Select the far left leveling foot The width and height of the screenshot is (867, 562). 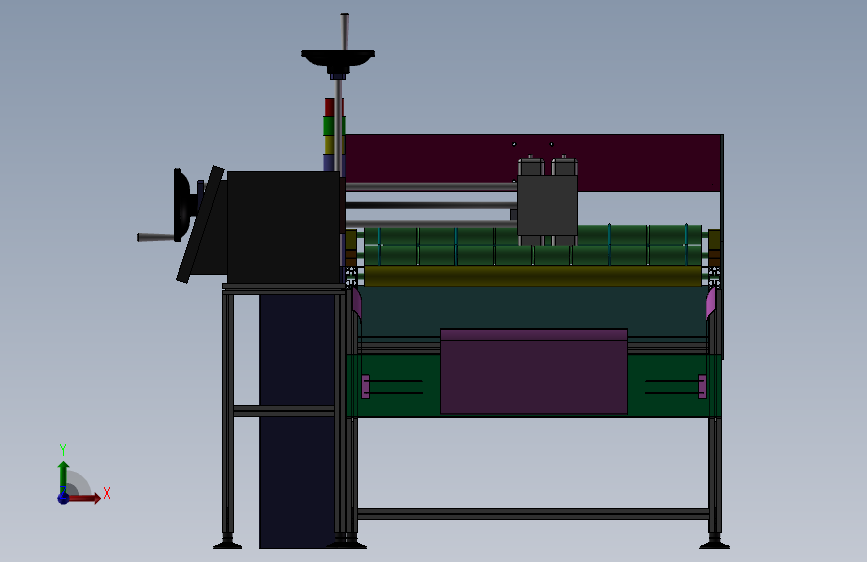point(227,542)
